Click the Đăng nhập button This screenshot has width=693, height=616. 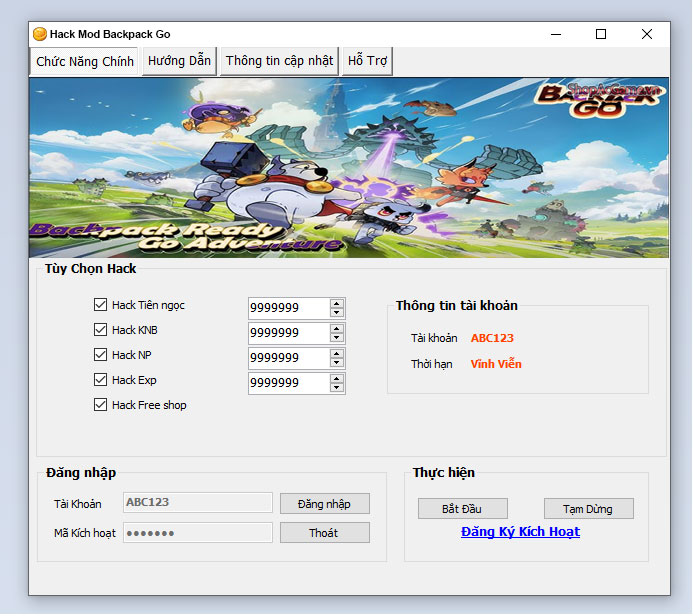pos(325,504)
